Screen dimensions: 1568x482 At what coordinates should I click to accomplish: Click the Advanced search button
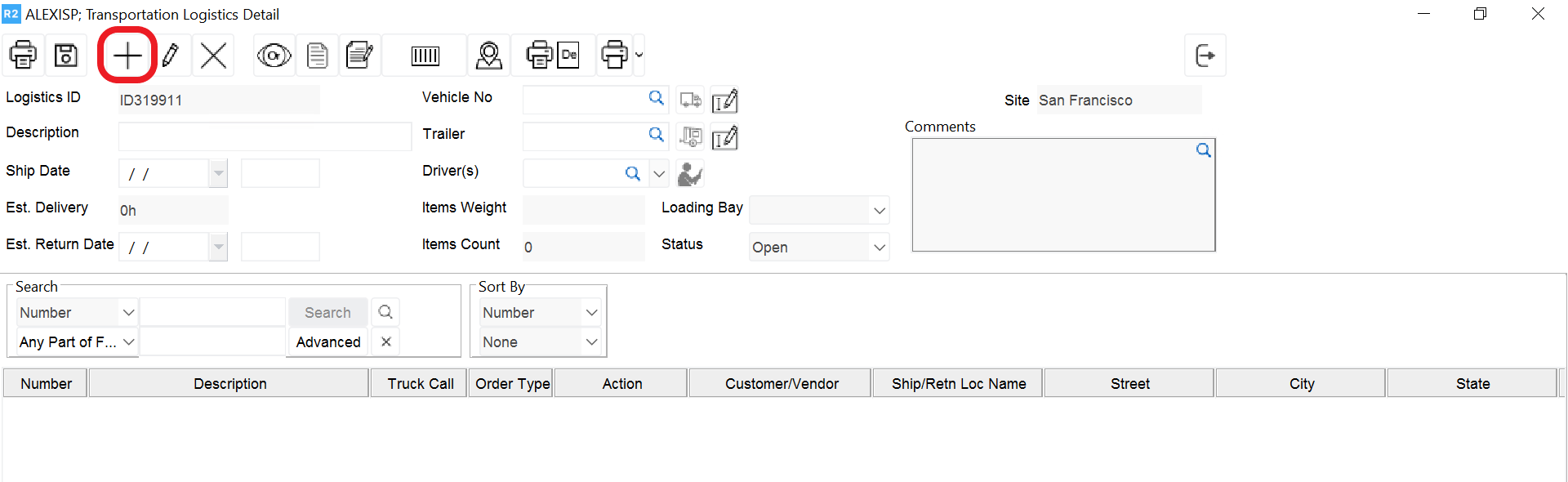point(328,342)
